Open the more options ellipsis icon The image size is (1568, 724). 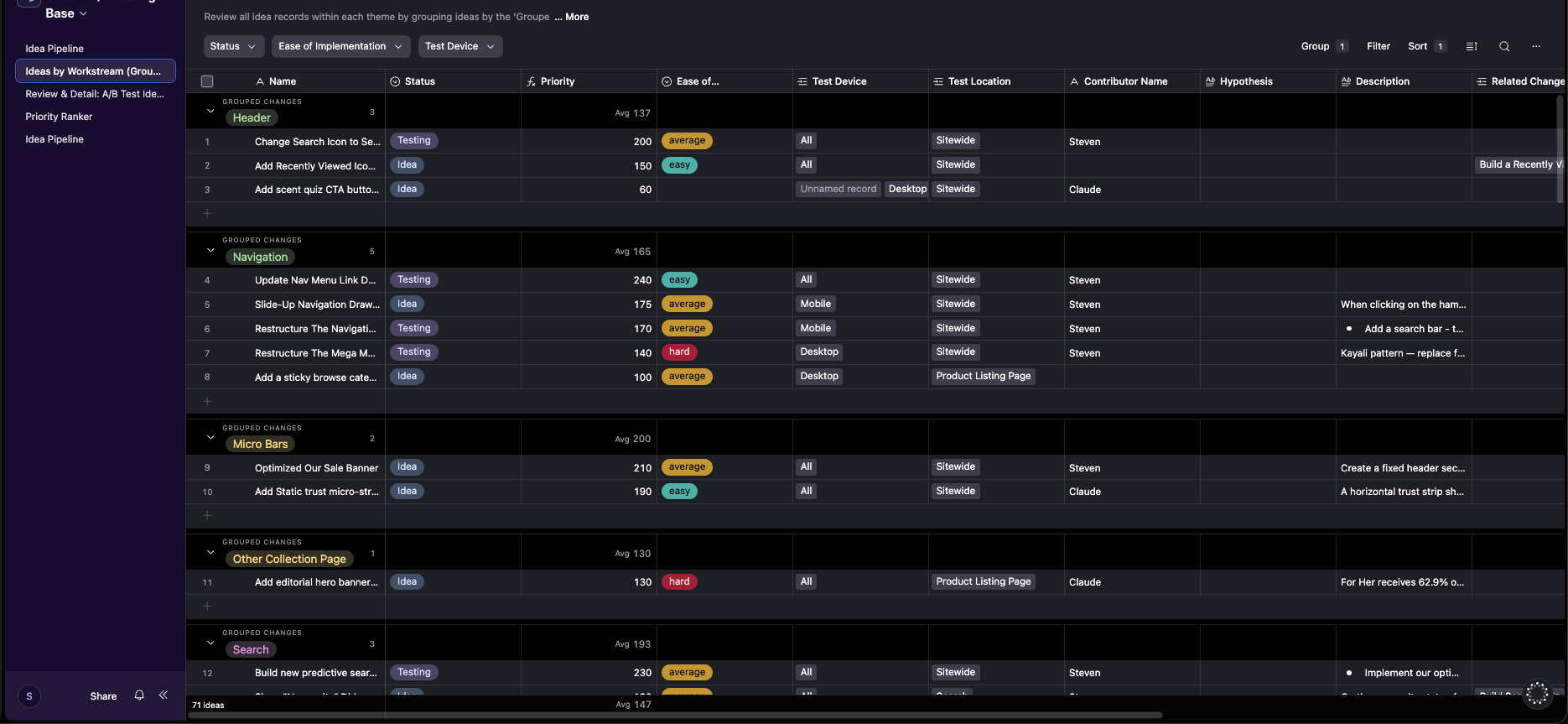pyautogui.click(x=1536, y=46)
